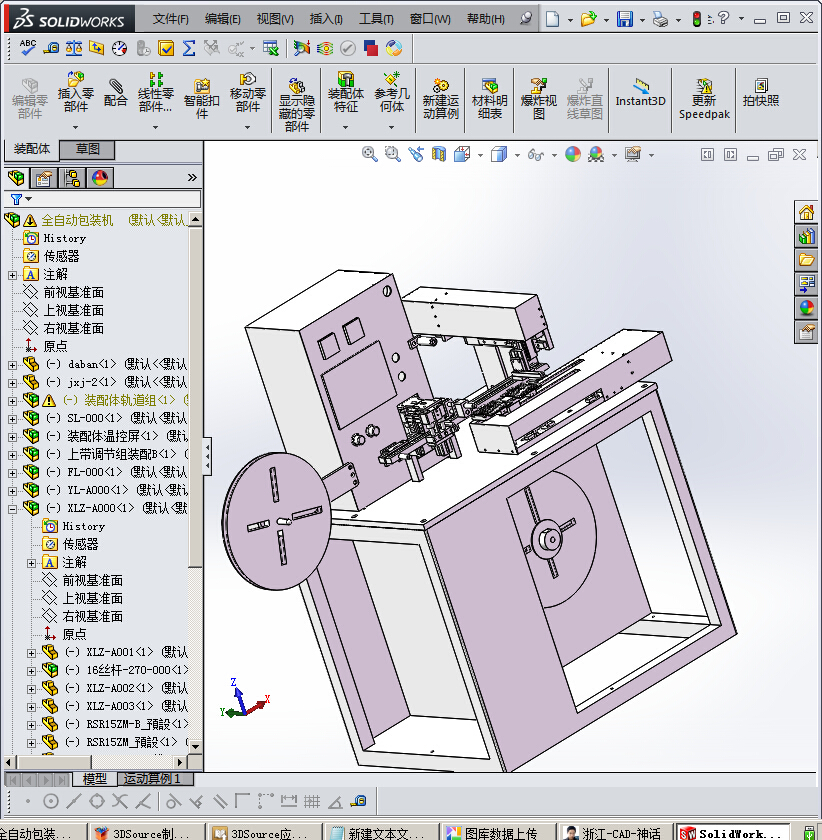Expand the manager tabs chevron (»)

[x=192, y=177]
